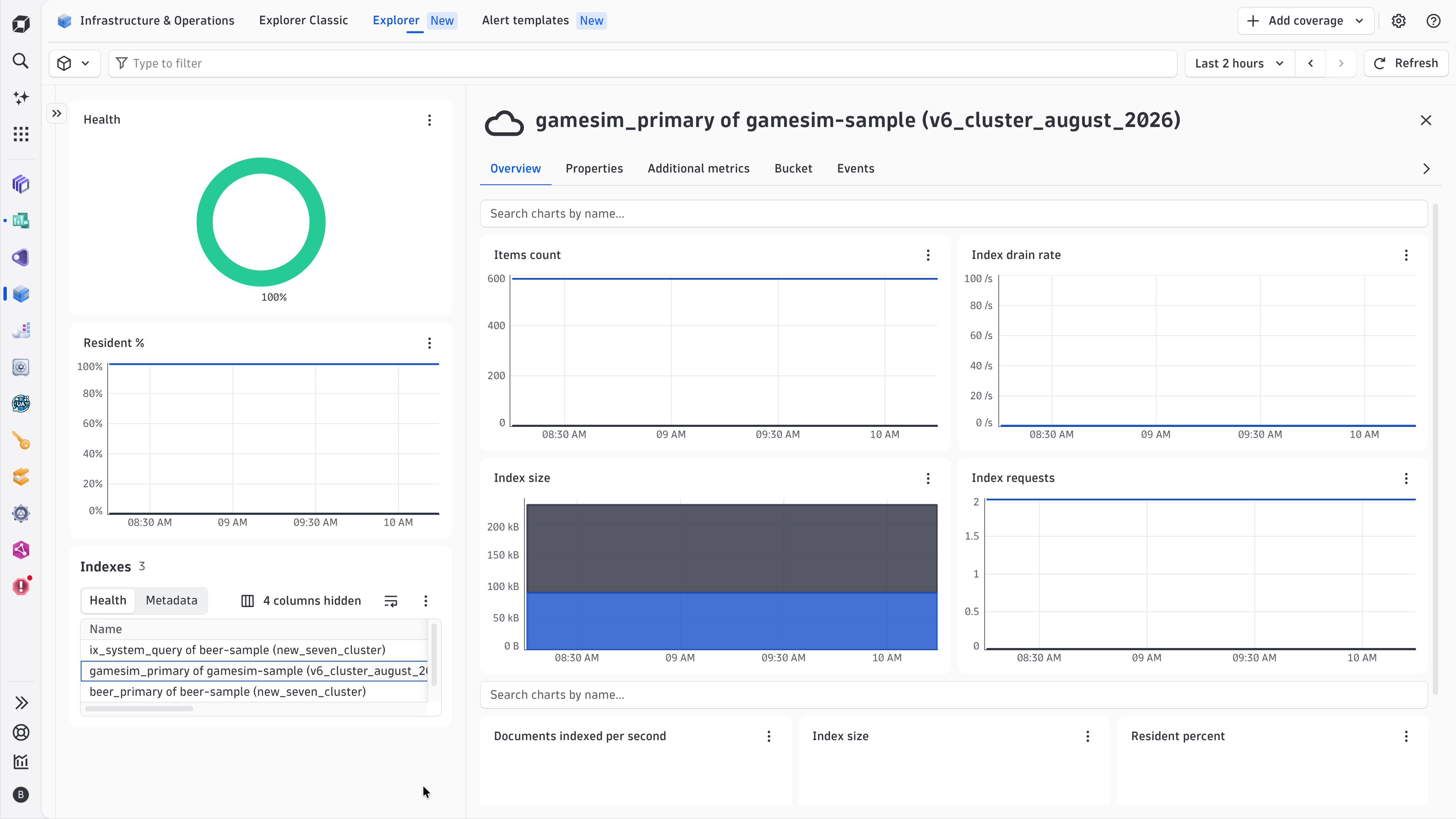This screenshot has height=819, width=1456.
Task: Click Refresh button
Action: [1406, 63]
